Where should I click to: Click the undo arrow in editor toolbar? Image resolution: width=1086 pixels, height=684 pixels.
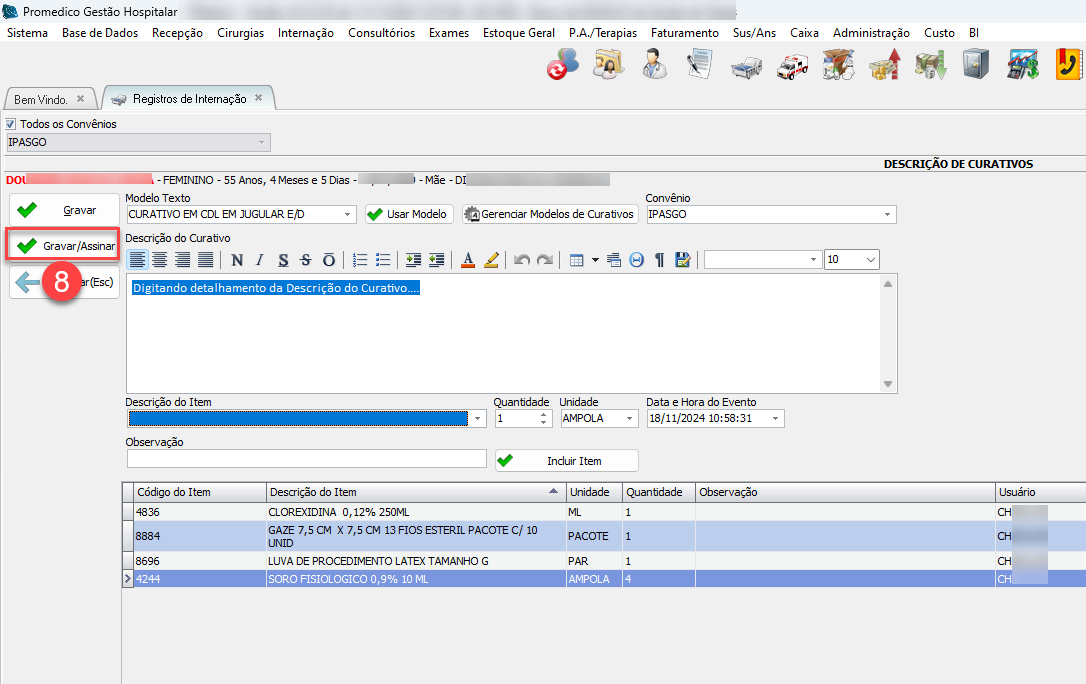pyautogui.click(x=521, y=260)
